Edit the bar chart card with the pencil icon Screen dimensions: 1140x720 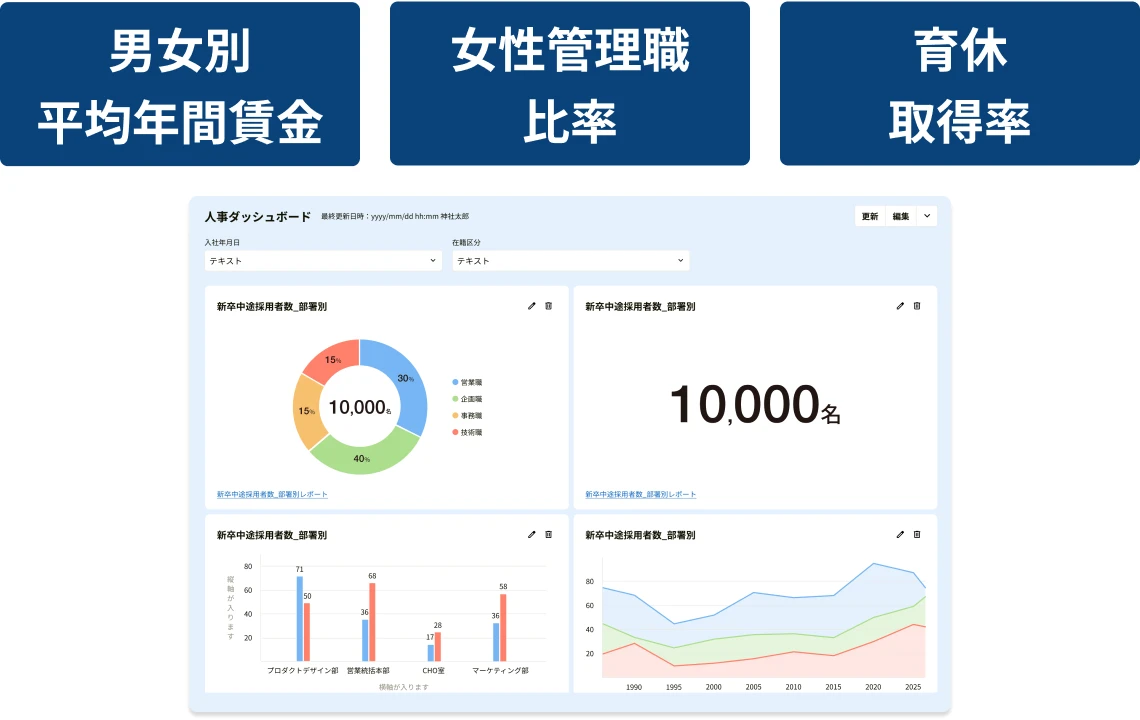pos(531,535)
